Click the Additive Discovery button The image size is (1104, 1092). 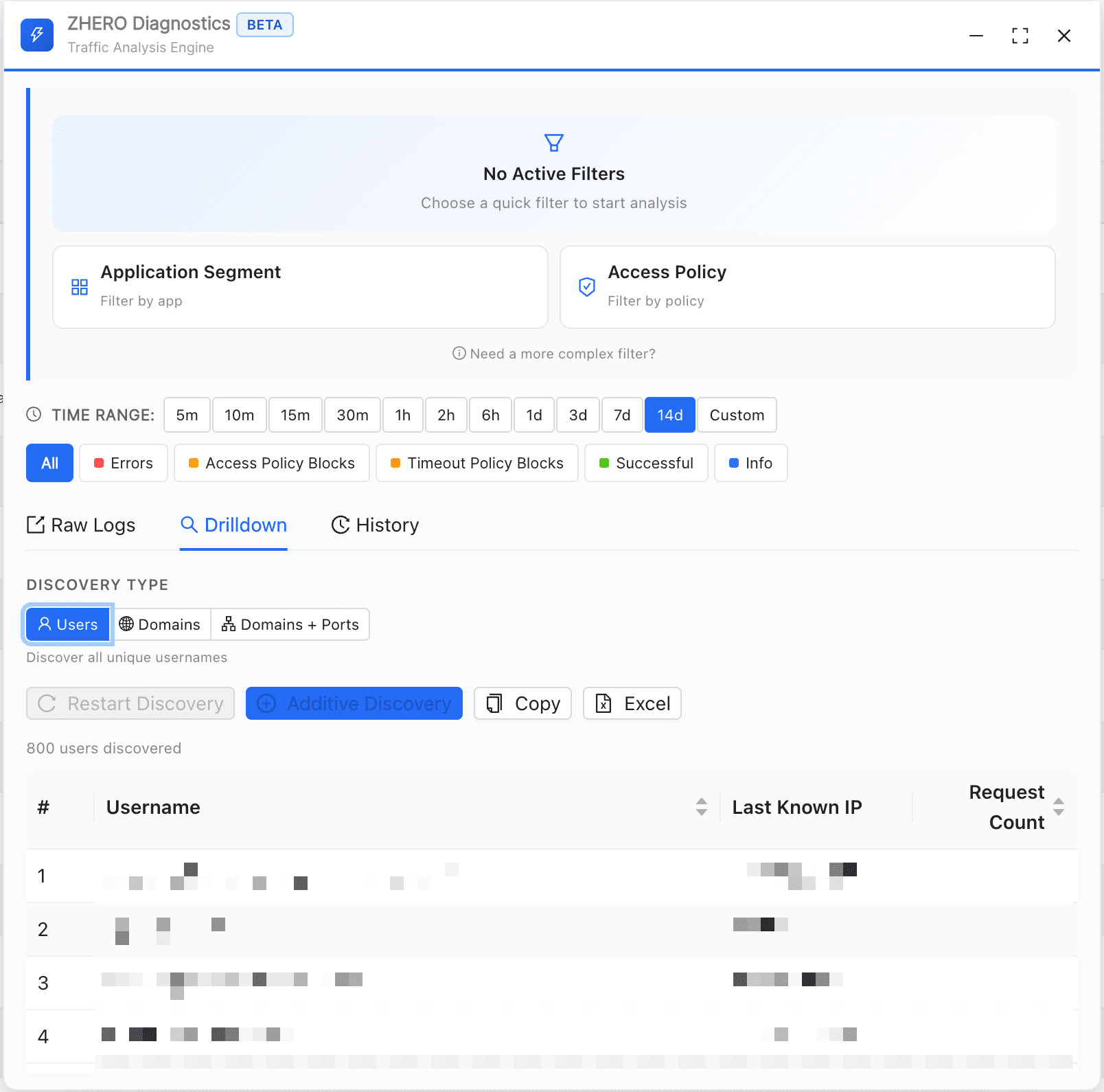point(354,703)
